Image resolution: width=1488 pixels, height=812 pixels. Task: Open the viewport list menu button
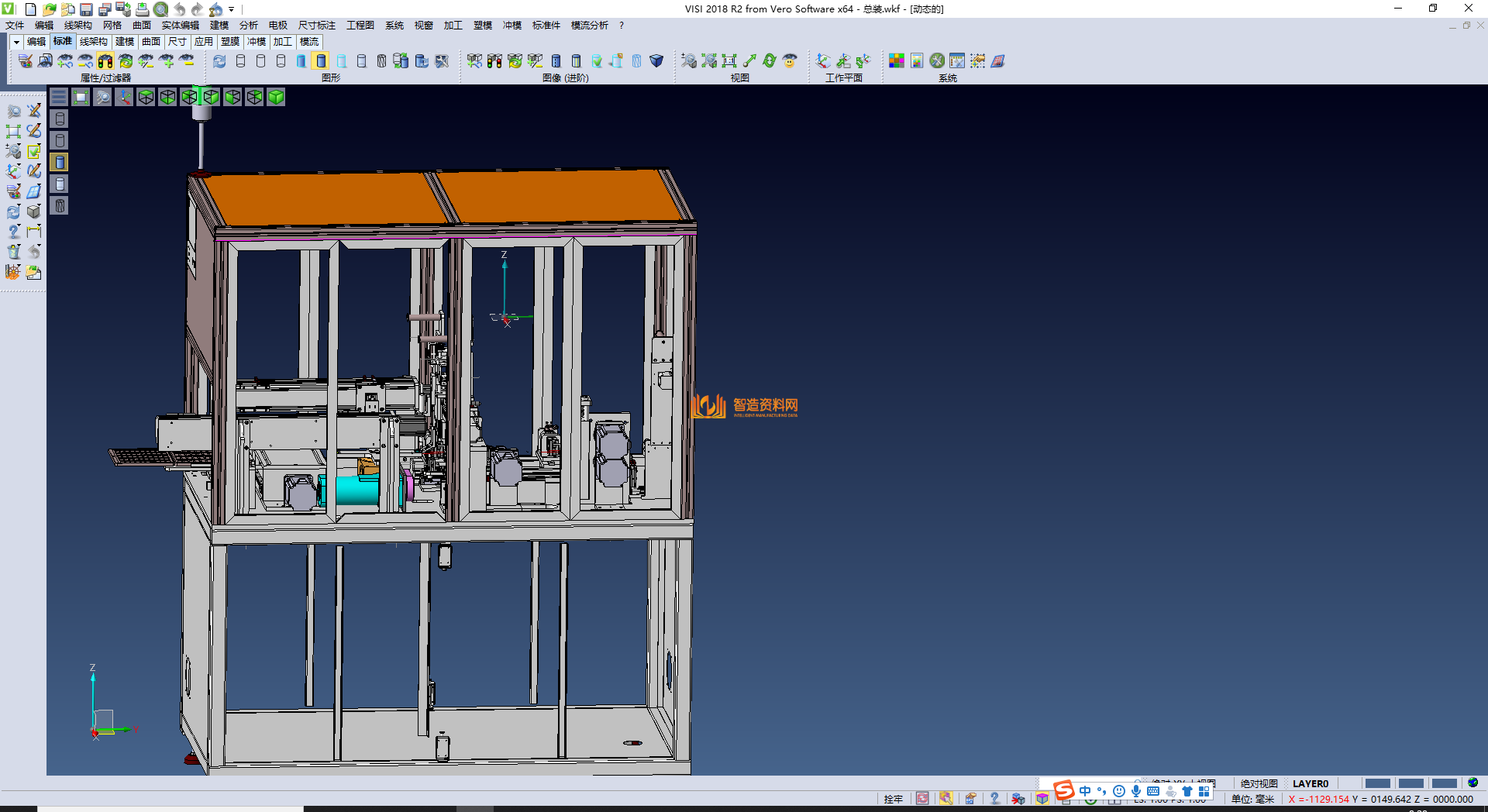59,97
